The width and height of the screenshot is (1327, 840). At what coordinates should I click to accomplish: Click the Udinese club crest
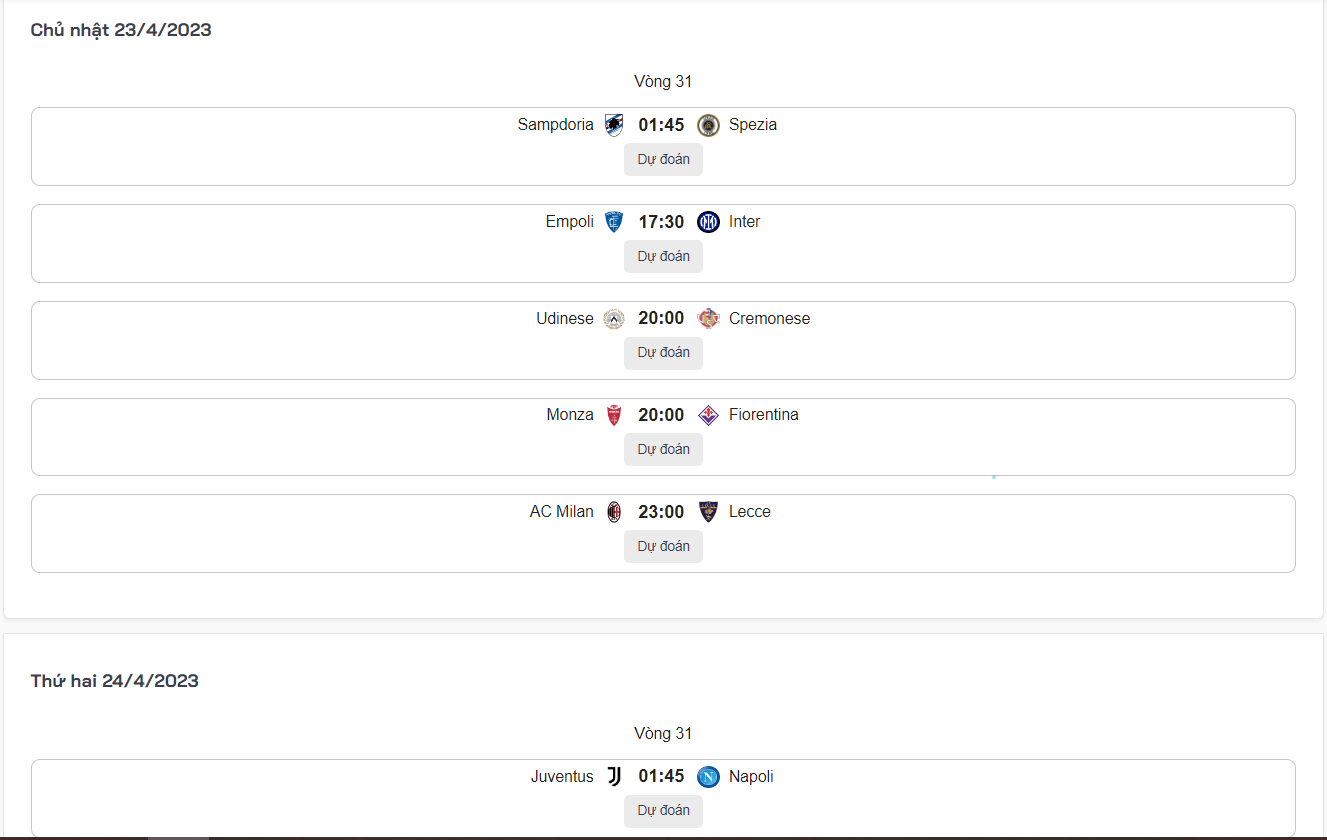click(x=614, y=319)
